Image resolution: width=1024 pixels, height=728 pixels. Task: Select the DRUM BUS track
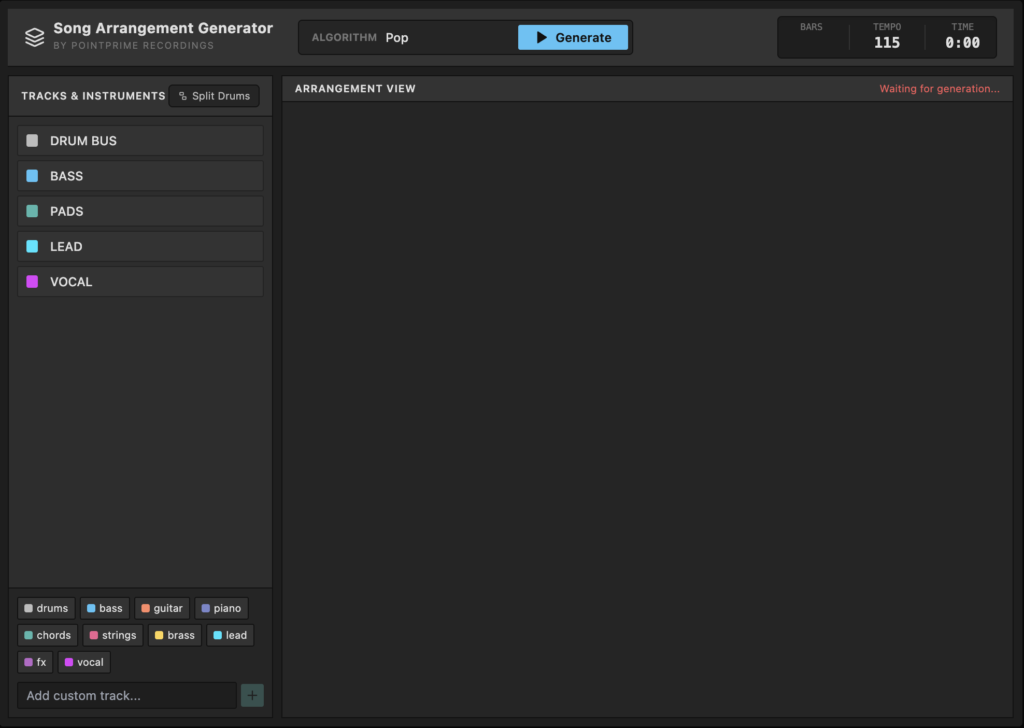(140, 141)
